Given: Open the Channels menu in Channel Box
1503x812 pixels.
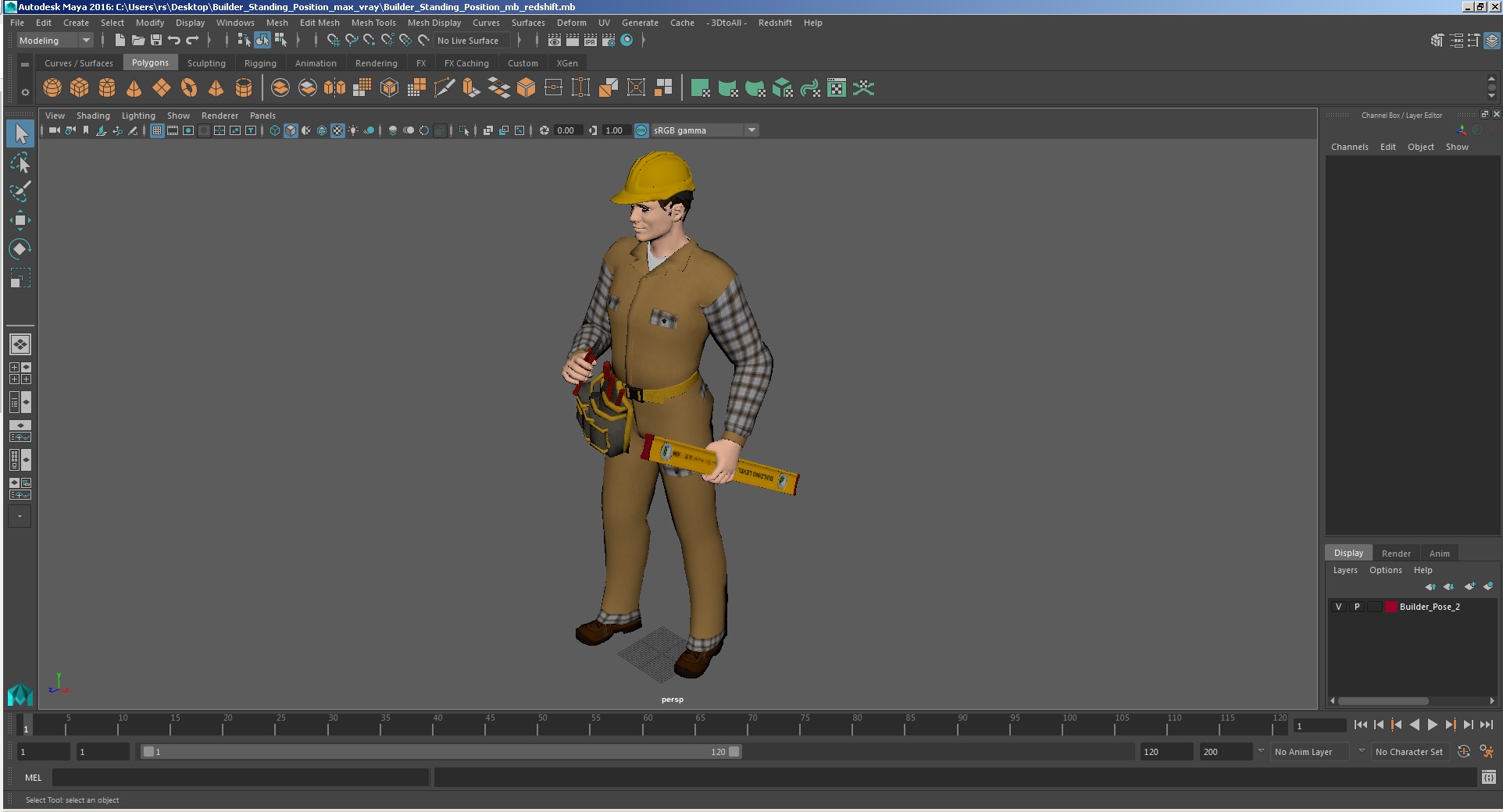Looking at the screenshot, I should pyautogui.click(x=1349, y=147).
